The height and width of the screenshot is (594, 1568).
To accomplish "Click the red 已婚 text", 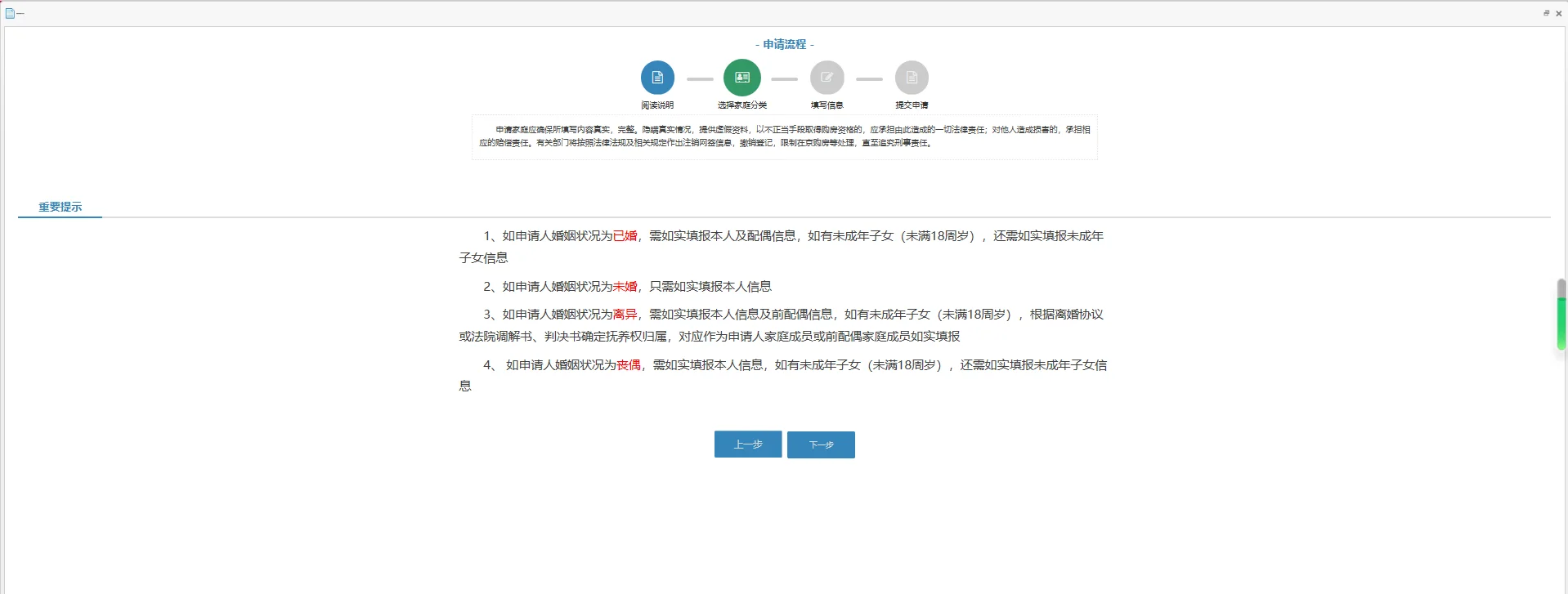I will [625, 235].
